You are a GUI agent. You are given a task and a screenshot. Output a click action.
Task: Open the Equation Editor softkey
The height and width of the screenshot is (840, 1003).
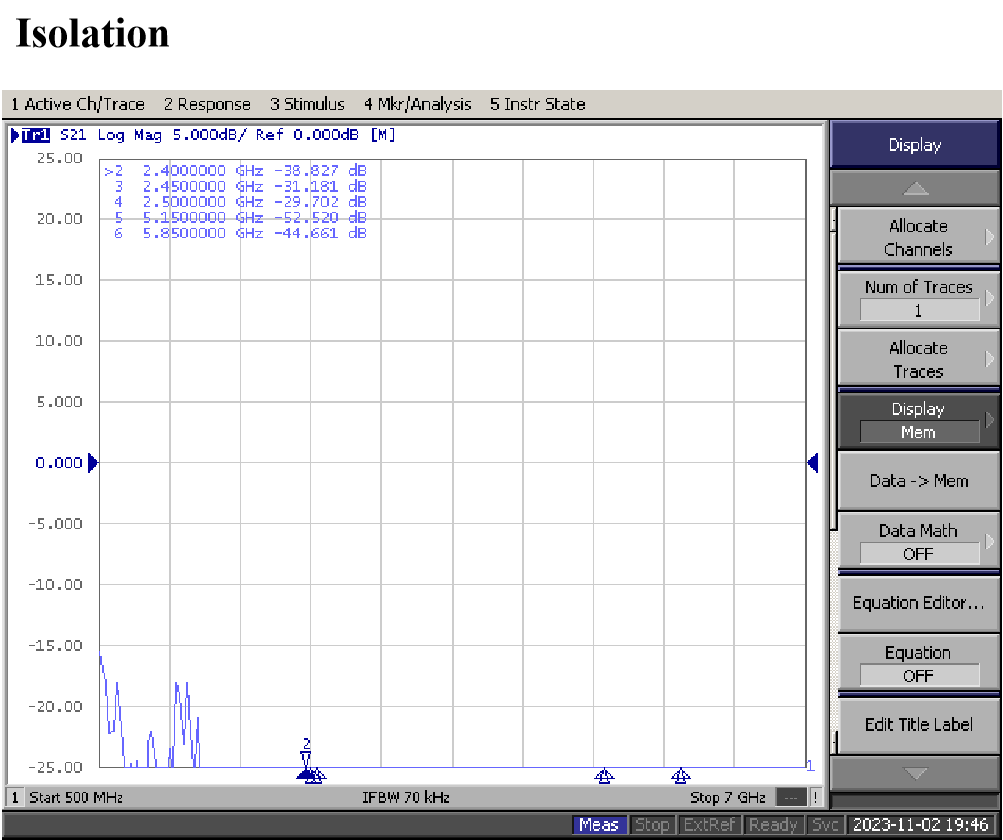coord(918,603)
